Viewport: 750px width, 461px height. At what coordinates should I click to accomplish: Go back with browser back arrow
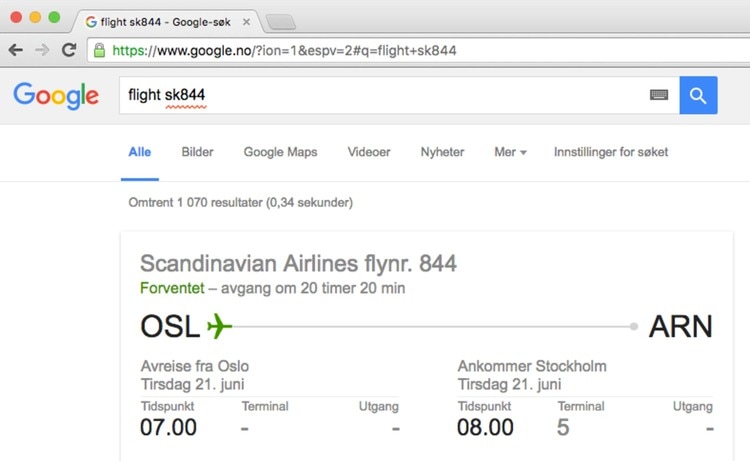click(x=17, y=49)
